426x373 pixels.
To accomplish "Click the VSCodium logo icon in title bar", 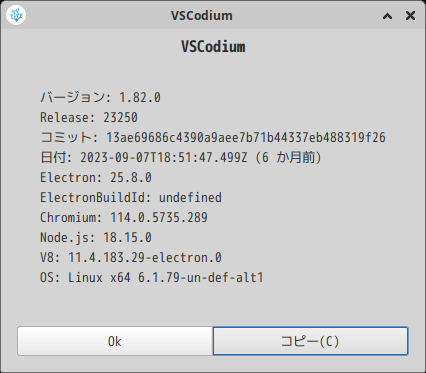I will point(16,15).
